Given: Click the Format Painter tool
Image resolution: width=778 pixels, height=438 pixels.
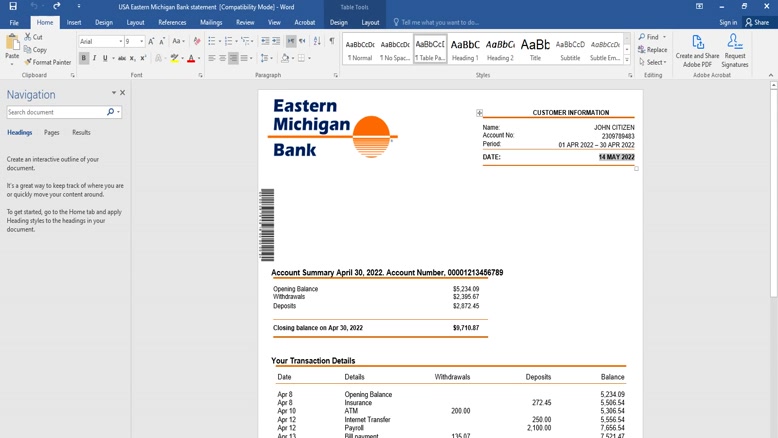Looking at the screenshot, I should 50,62.
